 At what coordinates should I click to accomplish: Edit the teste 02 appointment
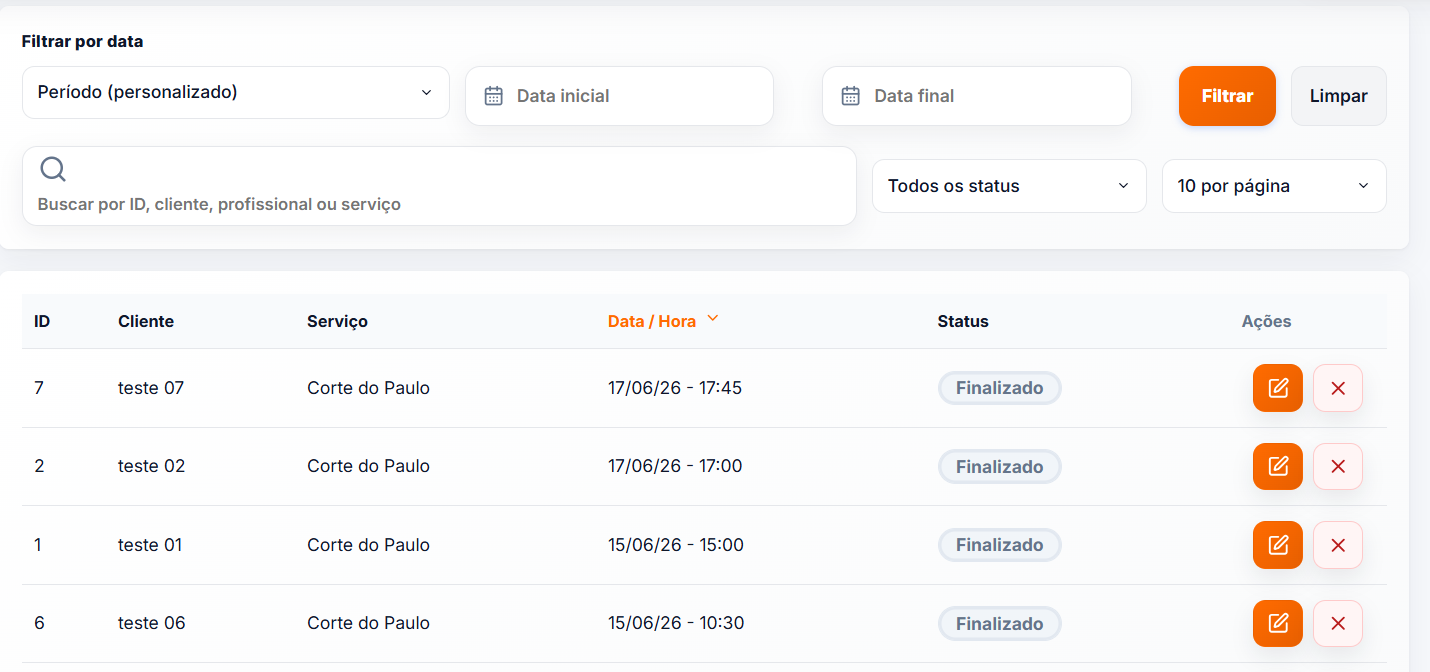[x=1278, y=466]
